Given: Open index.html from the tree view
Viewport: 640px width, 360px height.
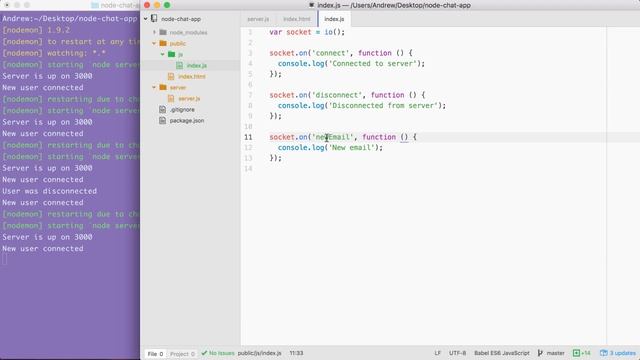Looking at the screenshot, I should 192,76.
